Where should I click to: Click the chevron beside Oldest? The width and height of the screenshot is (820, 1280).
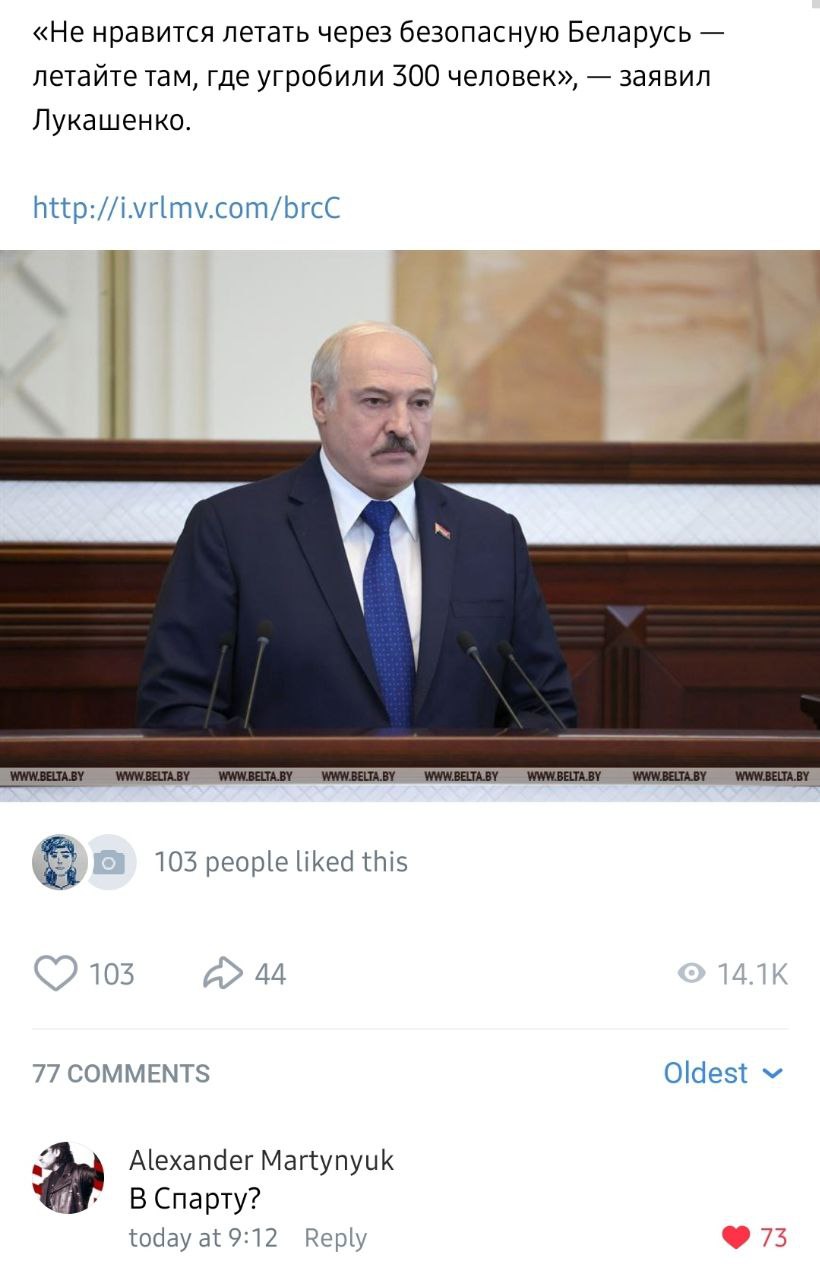click(772, 1074)
